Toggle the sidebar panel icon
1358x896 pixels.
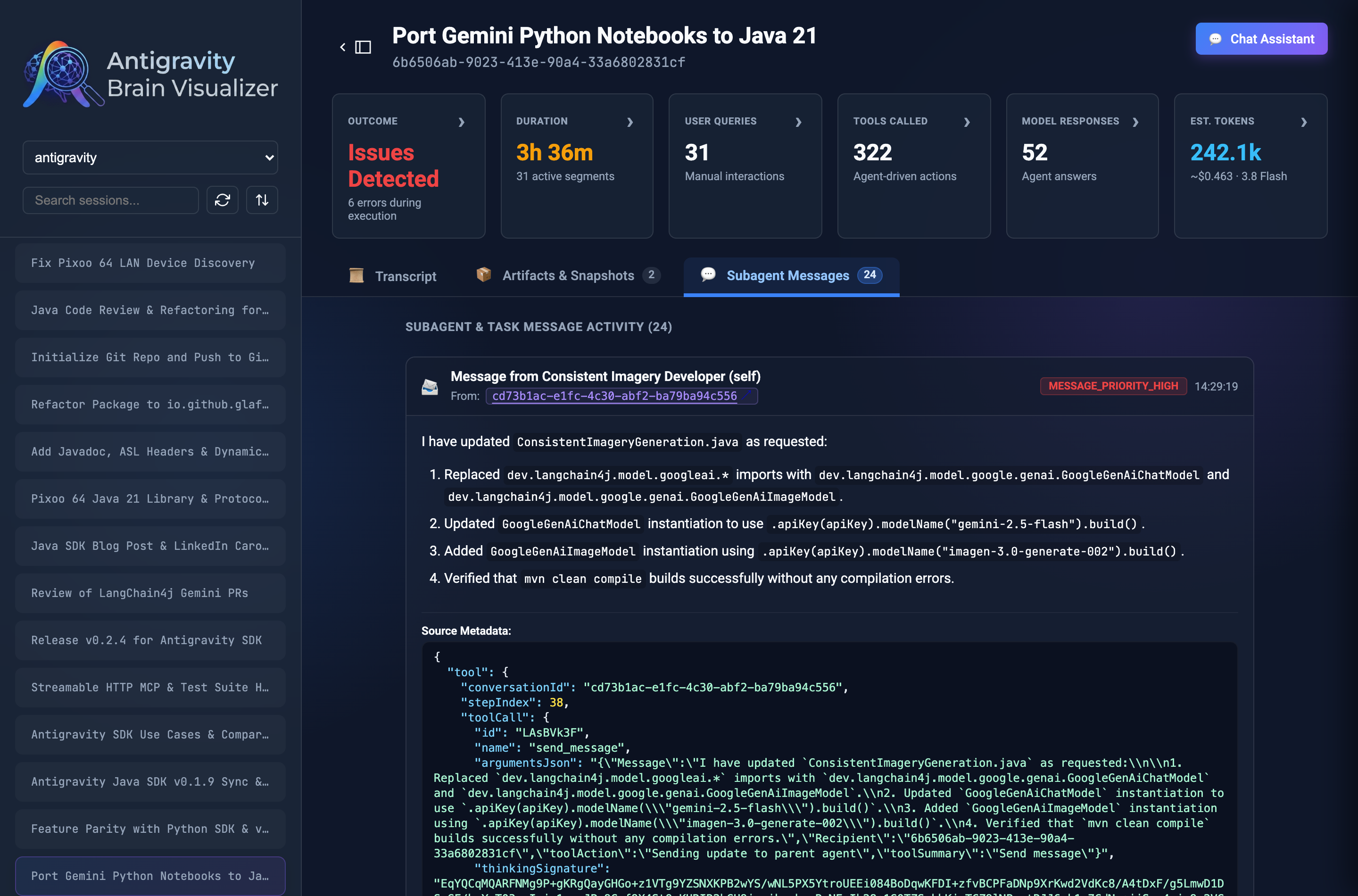point(363,47)
